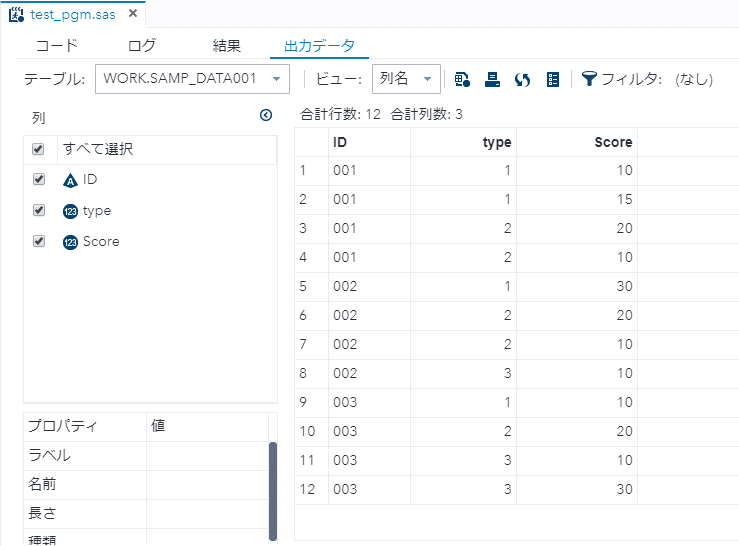Screen dimensions: 739x546
Task: Select the 長さ property row
Action: click(146, 514)
